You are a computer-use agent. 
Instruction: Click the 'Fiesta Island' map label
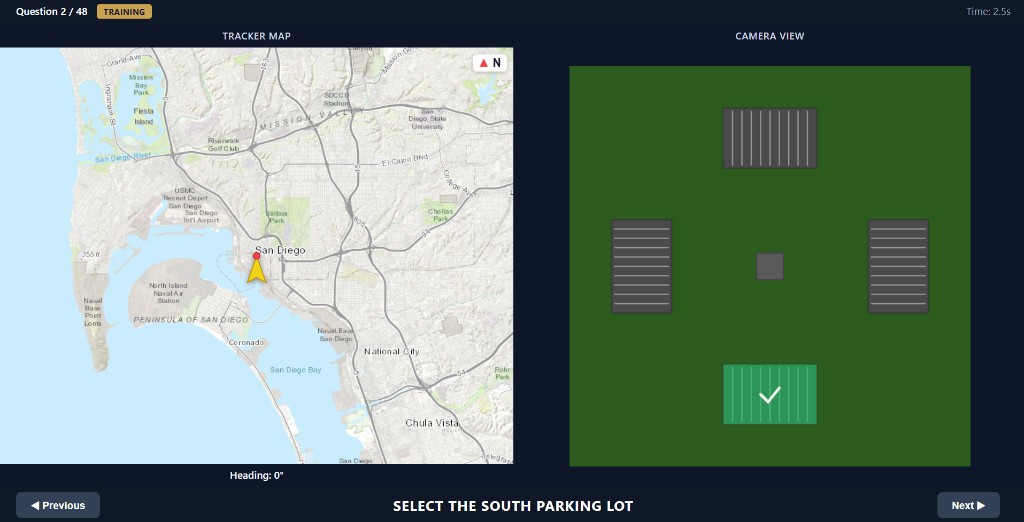tap(144, 116)
